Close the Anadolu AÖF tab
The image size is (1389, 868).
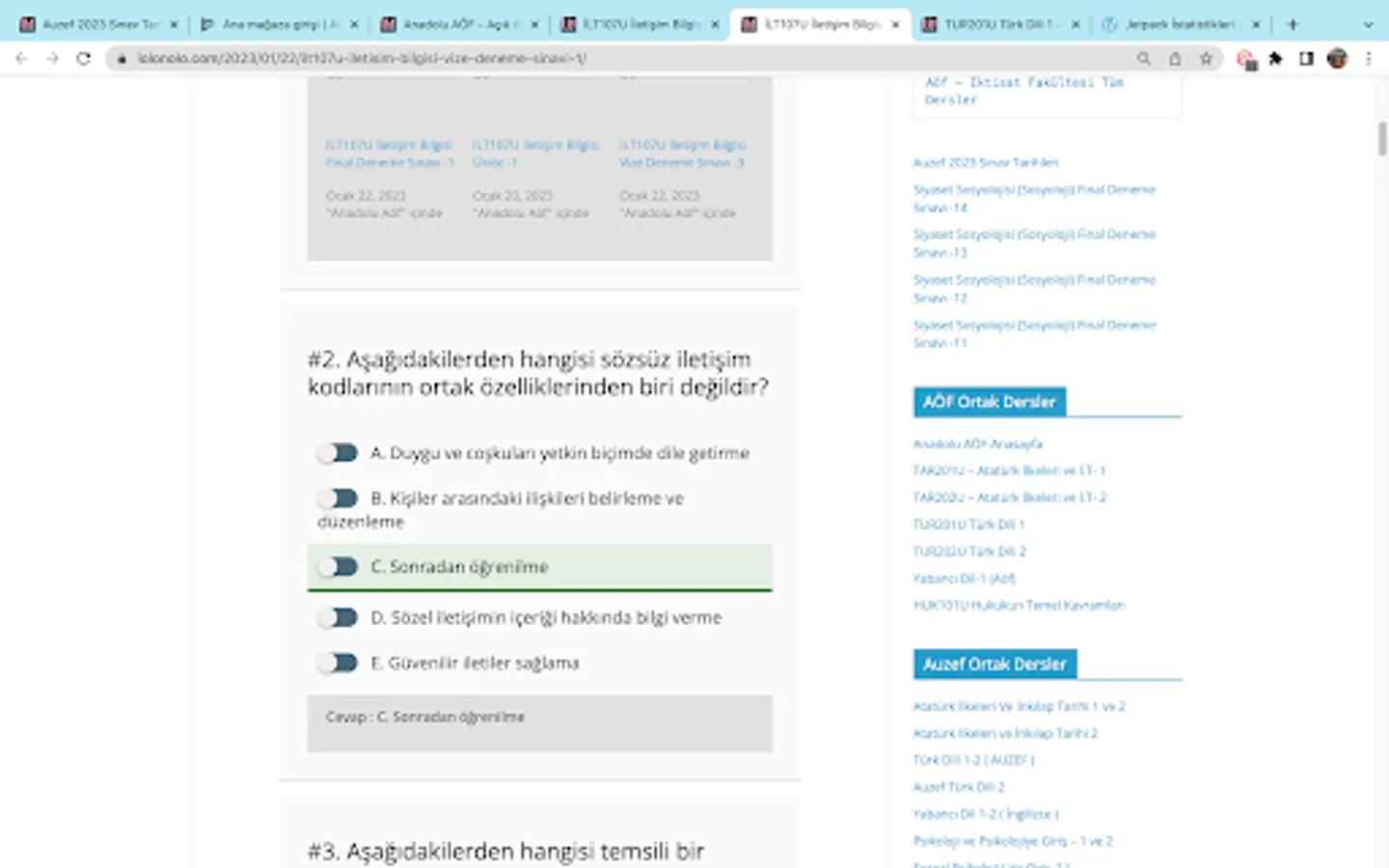click(x=534, y=24)
